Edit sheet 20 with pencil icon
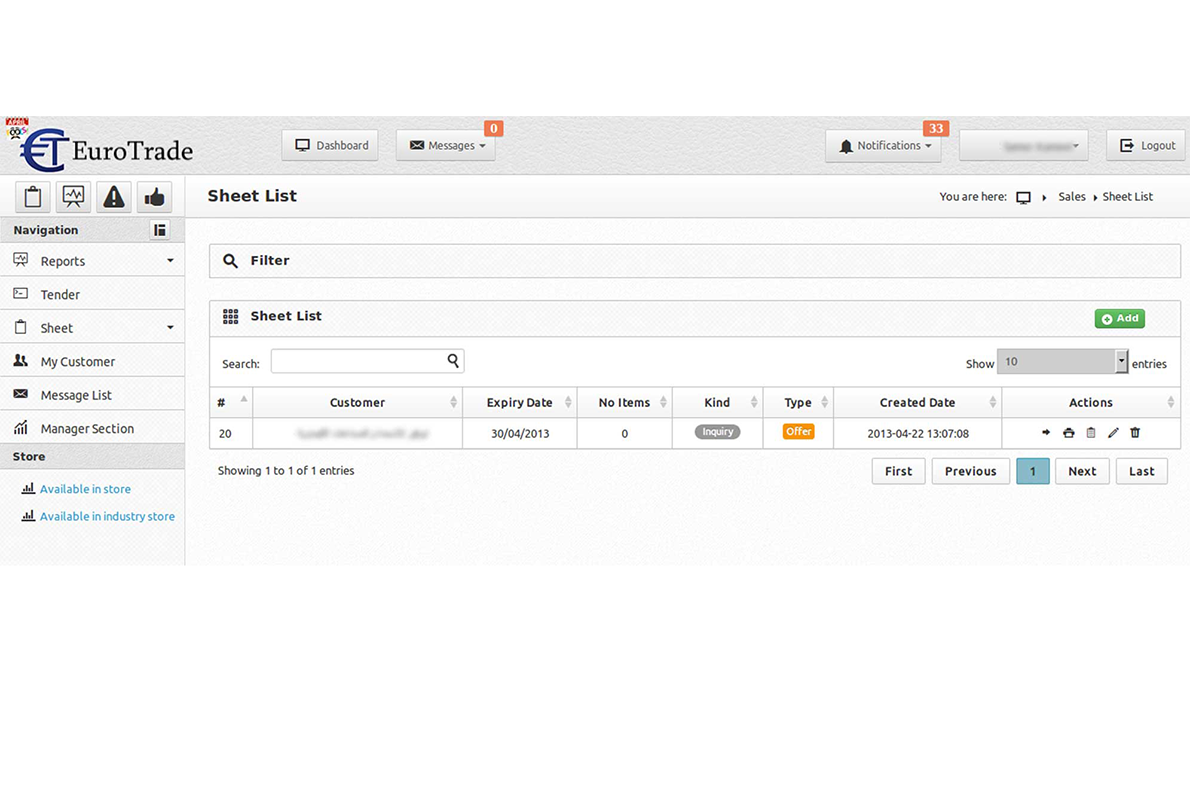Image resolution: width=1190 pixels, height=788 pixels. 1113,433
